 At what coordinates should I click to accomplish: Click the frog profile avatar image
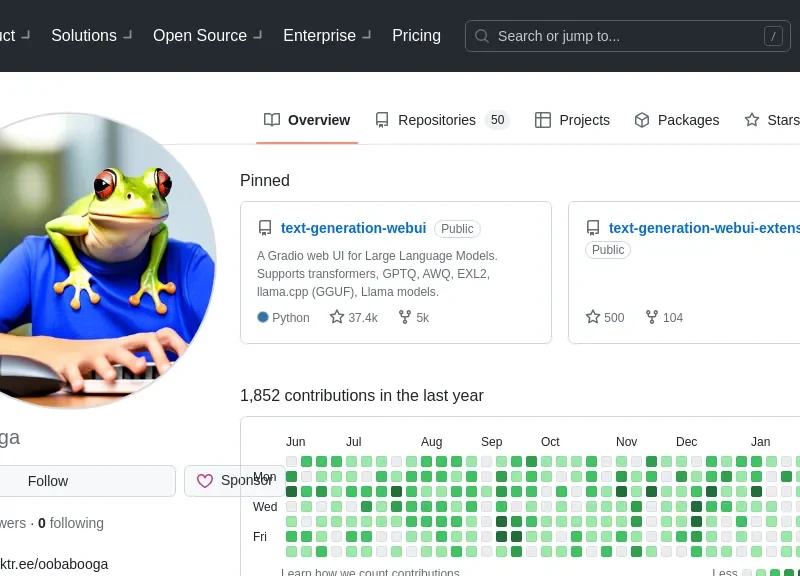[x=106, y=260]
